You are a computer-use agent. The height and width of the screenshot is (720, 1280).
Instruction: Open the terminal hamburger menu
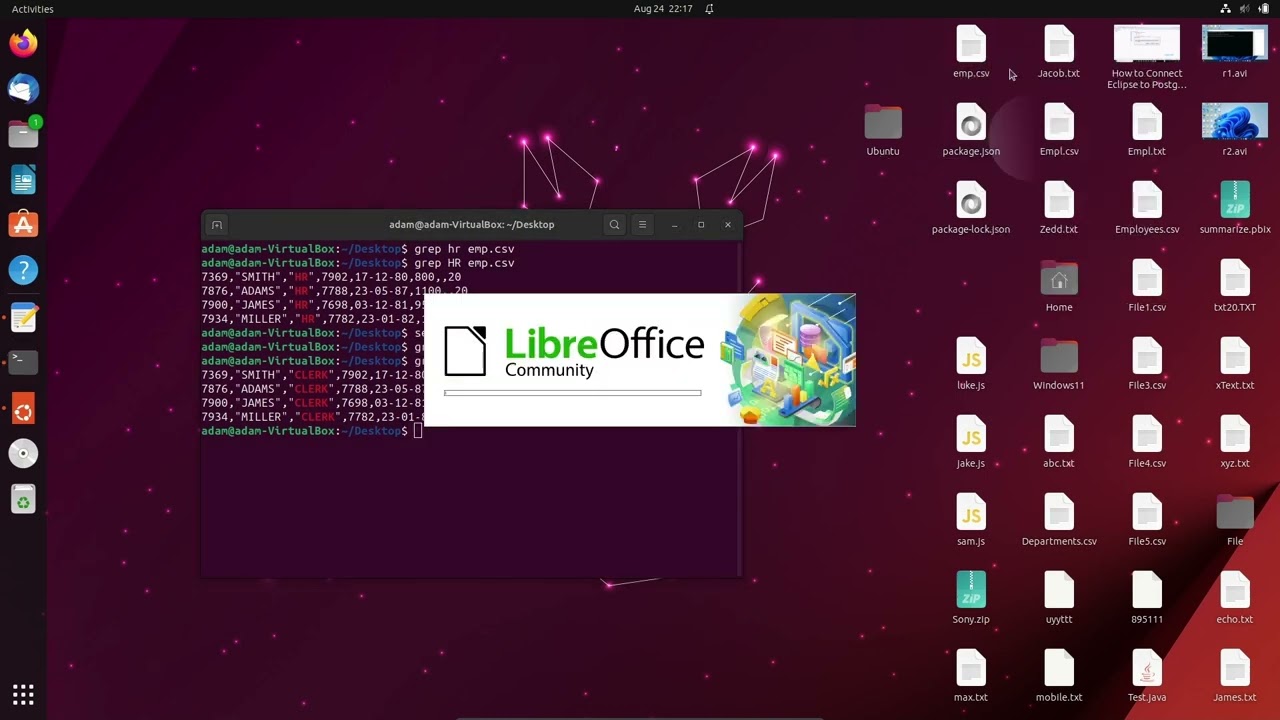point(642,225)
